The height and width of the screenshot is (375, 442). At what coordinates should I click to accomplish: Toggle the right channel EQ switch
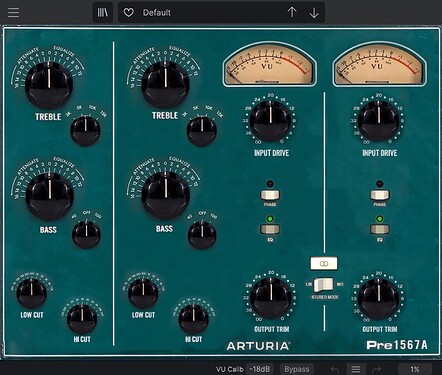[x=380, y=229]
